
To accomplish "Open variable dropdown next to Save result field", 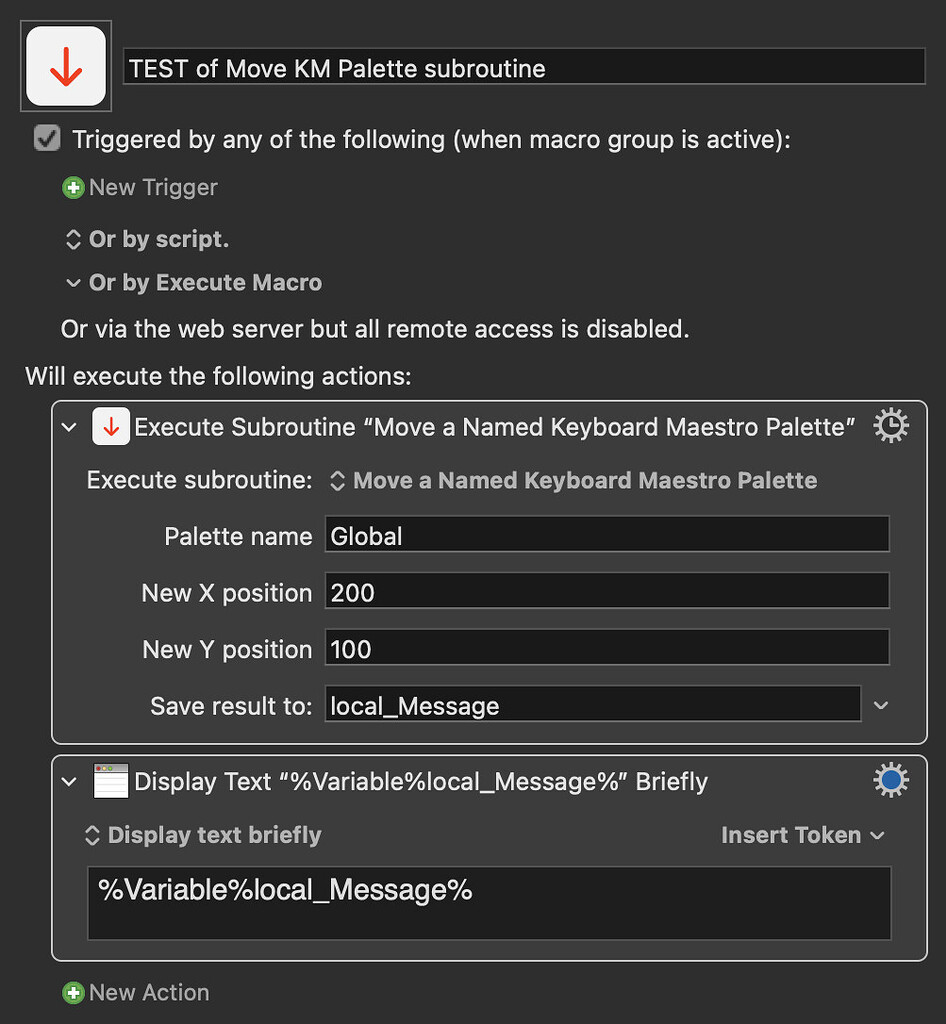I will [x=881, y=705].
